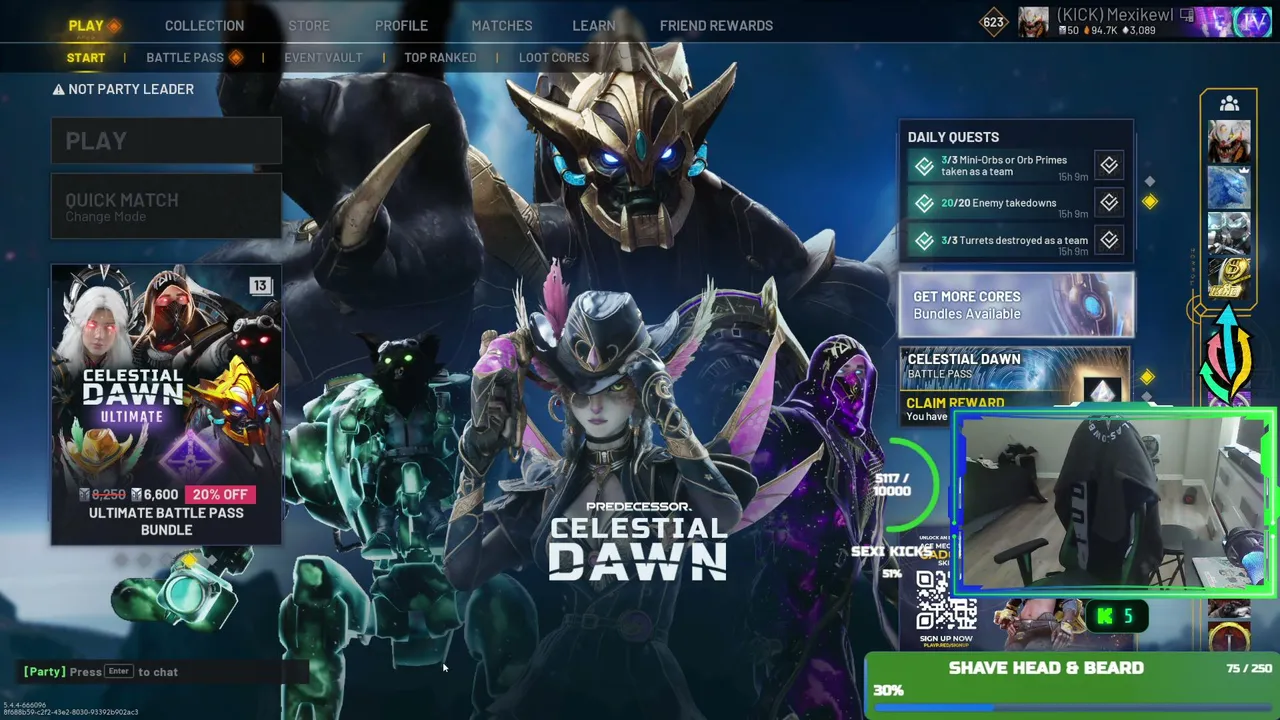Claim the Mini-Orbs or Orb Primes quest reward
The width and height of the screenshot is (1280, 720).
pos(1109,165)
